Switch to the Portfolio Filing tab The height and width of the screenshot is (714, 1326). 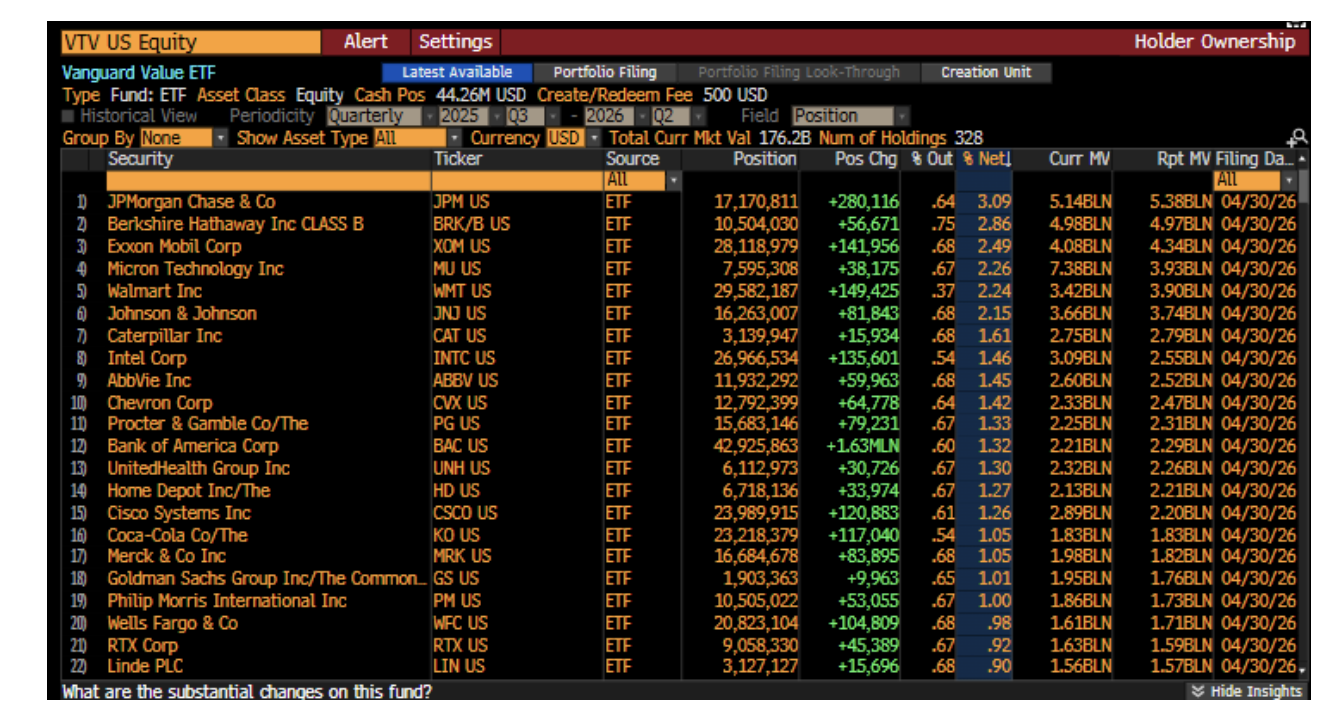pos(605,72)
